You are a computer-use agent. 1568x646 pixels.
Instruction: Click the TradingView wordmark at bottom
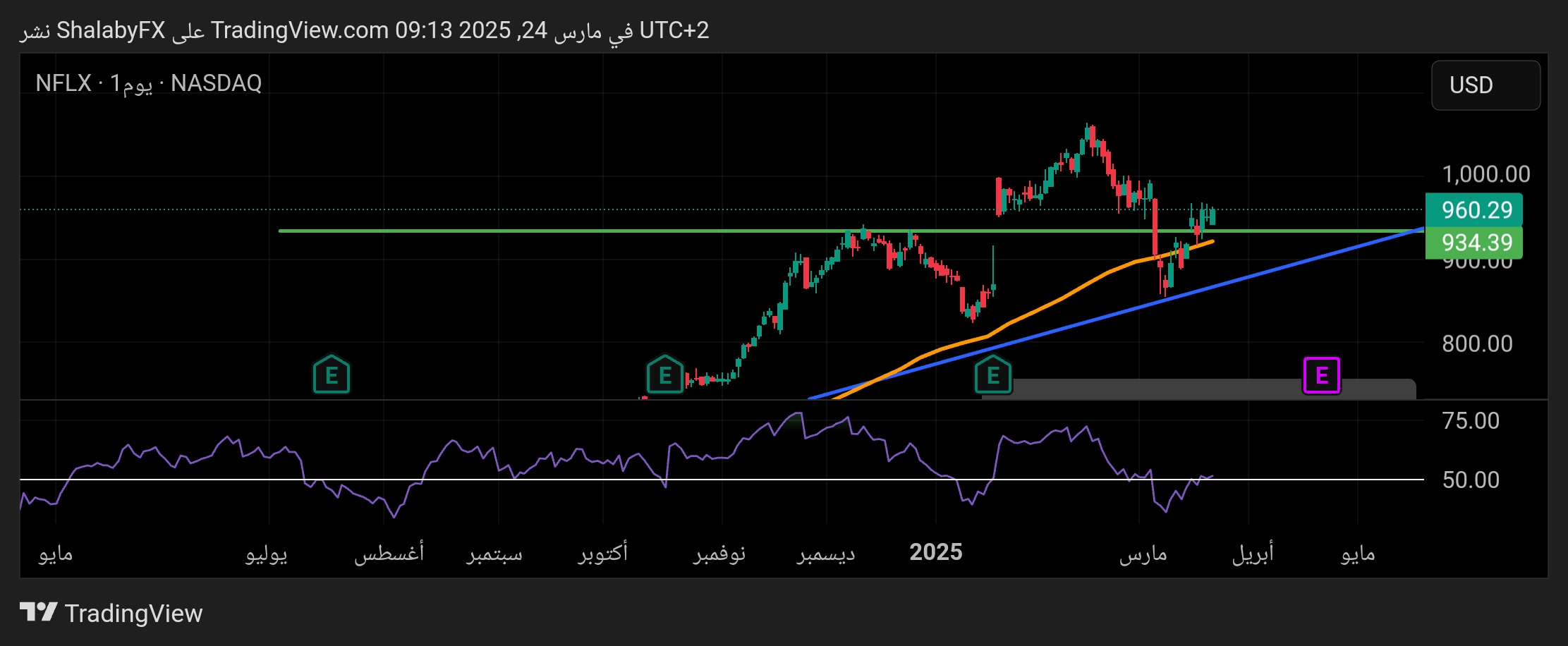133,614
